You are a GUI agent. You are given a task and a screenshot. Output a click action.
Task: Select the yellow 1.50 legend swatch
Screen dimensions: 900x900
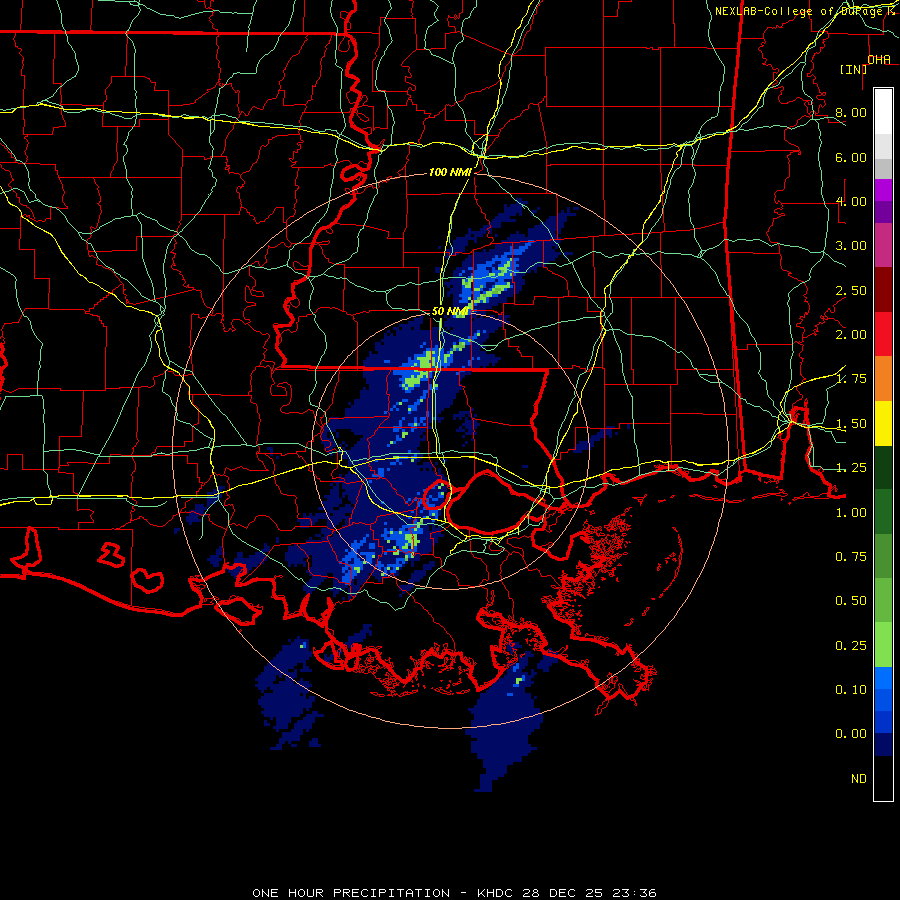click(x=883, y=423)
